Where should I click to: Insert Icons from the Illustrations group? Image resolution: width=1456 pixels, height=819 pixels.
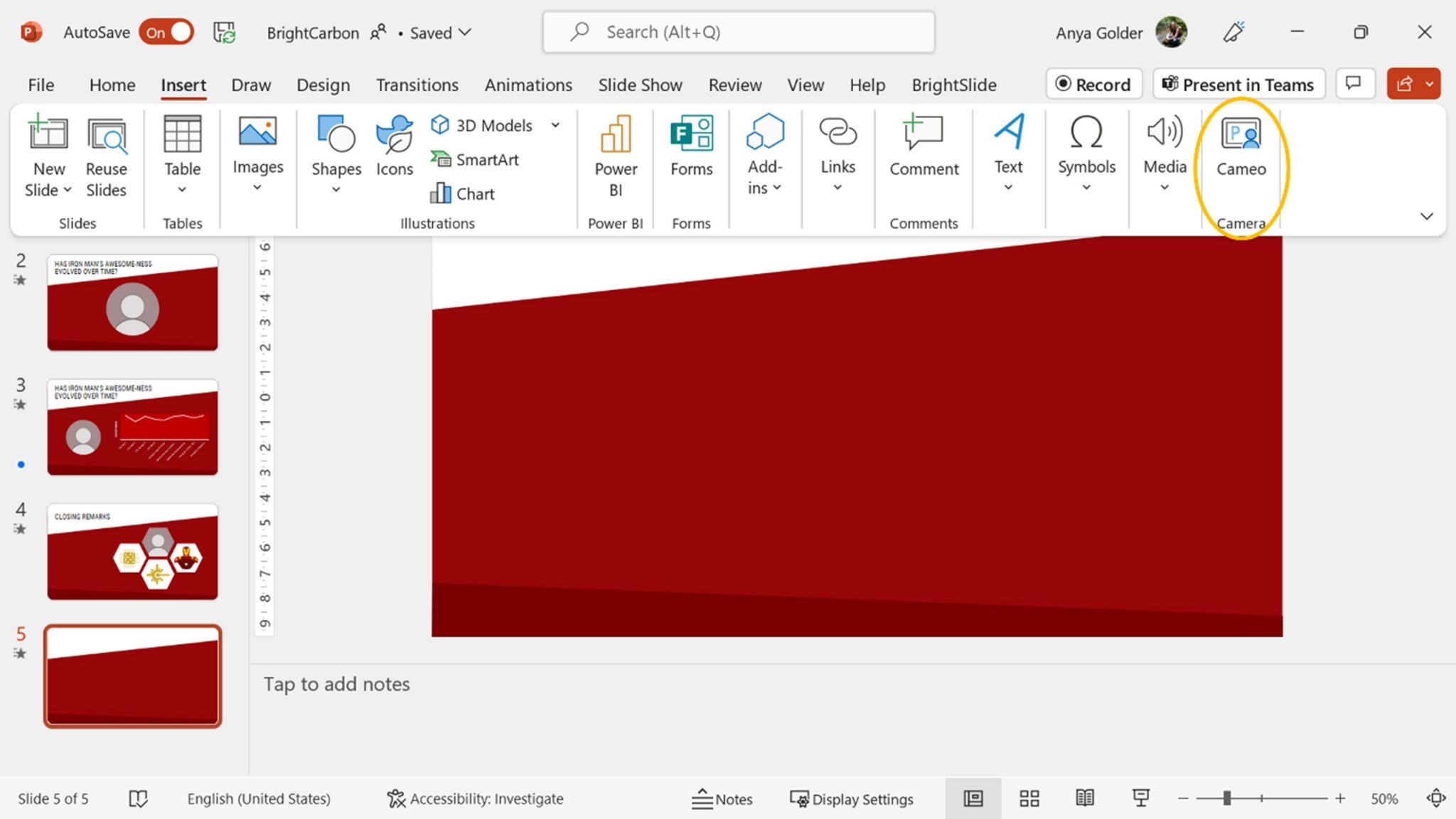tap(393, 146)
